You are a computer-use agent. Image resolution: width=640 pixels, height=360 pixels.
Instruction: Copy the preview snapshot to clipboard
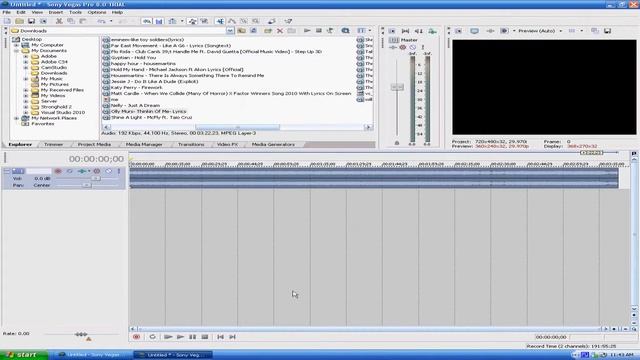tap(595, 31)
